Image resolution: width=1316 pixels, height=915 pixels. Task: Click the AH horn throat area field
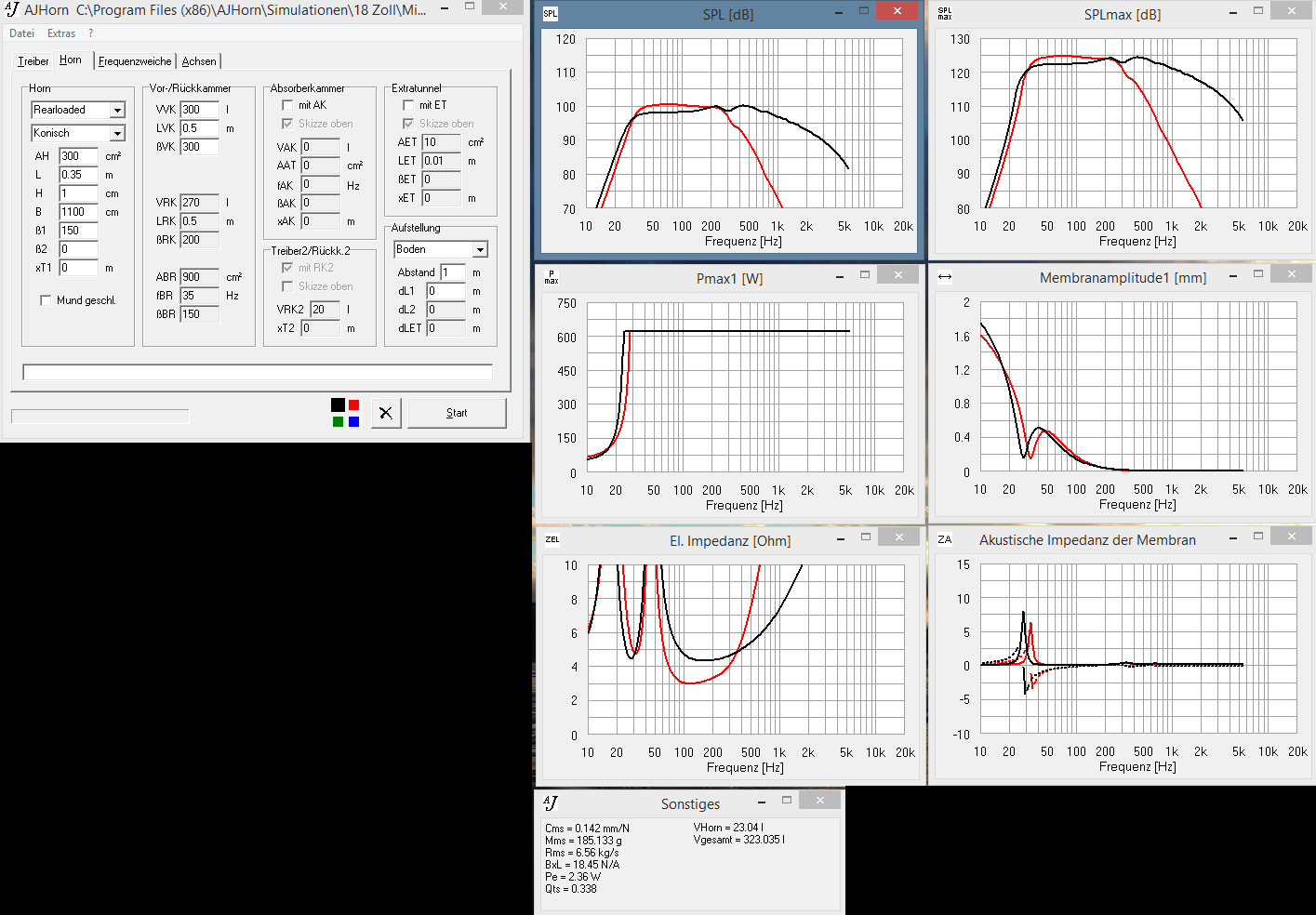tap(78, 156)
